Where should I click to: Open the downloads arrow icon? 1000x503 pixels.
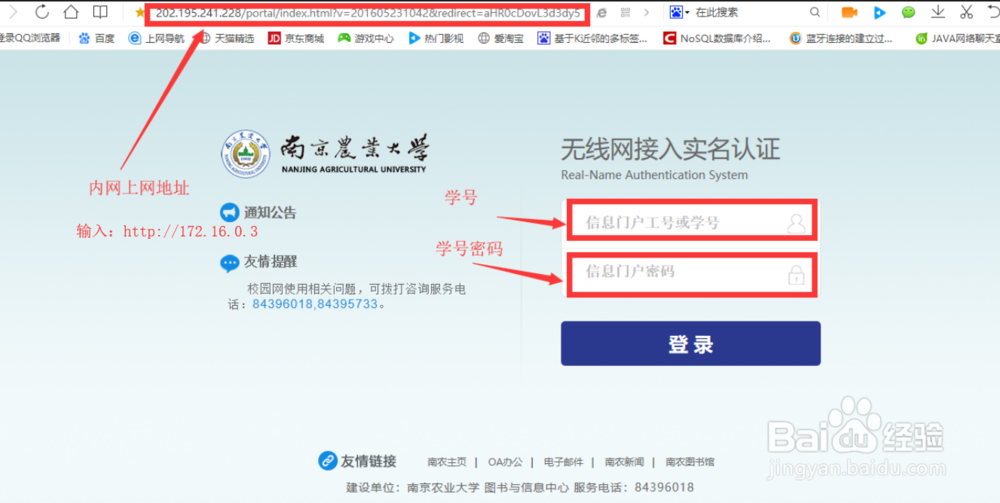click(x=938, y=11)
